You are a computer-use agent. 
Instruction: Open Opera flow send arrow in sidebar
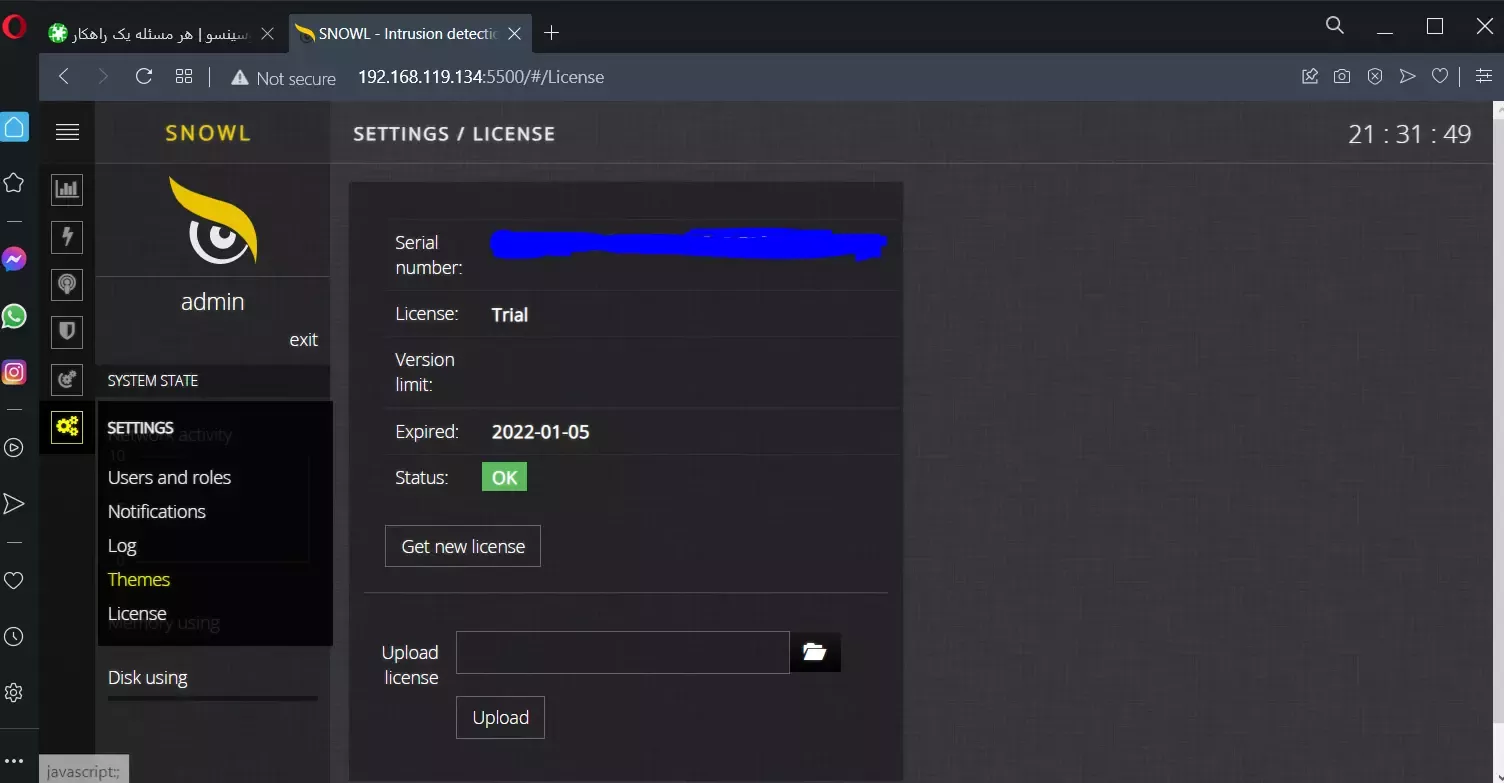click(14, 503)
